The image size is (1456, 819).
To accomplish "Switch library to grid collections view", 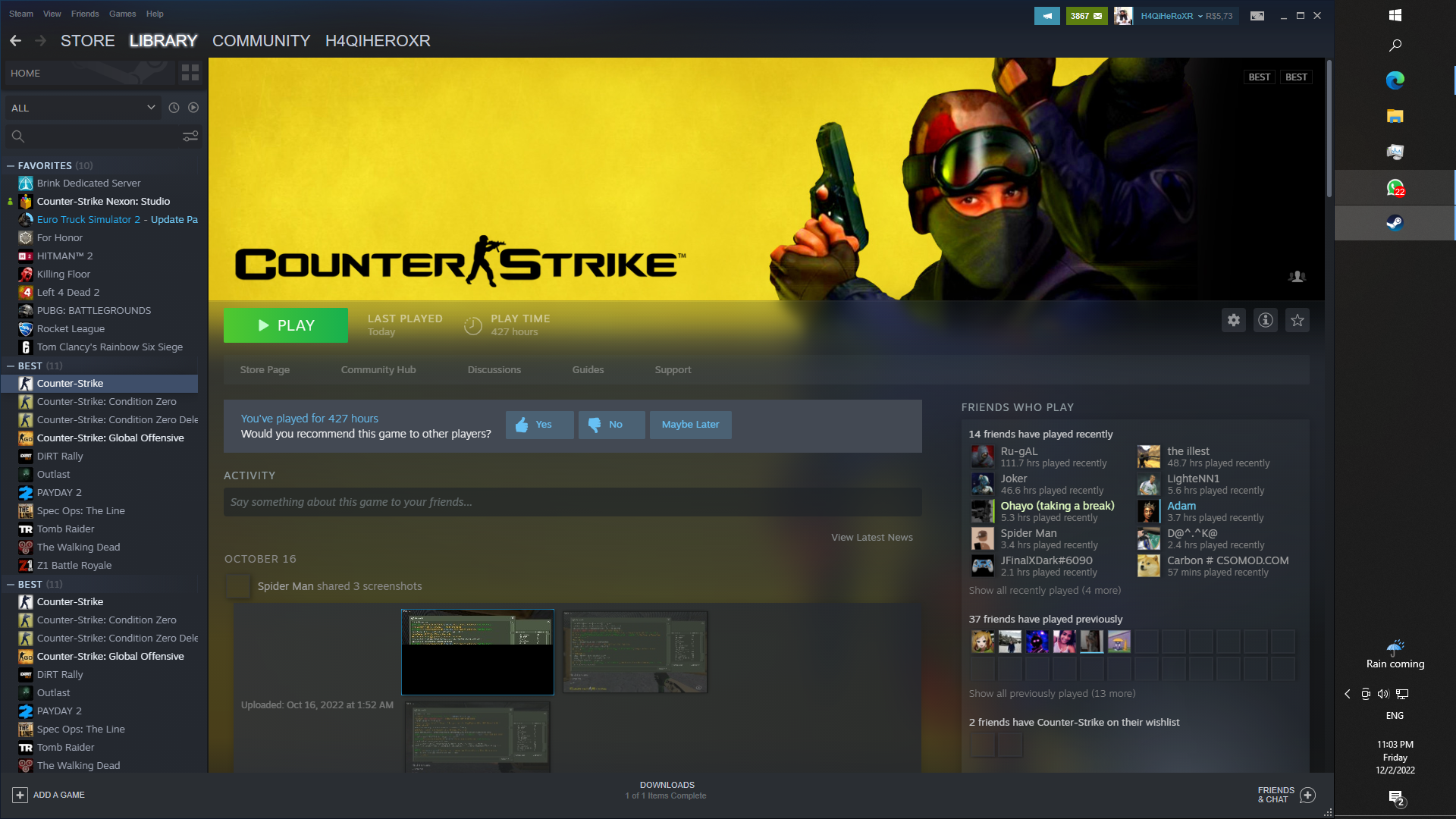I will point(190,73).
